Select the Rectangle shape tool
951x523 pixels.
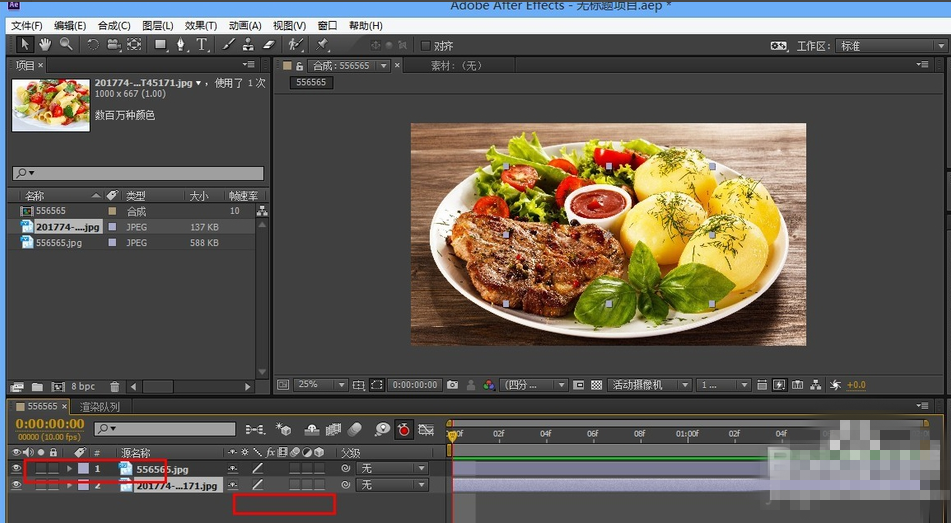160,45
